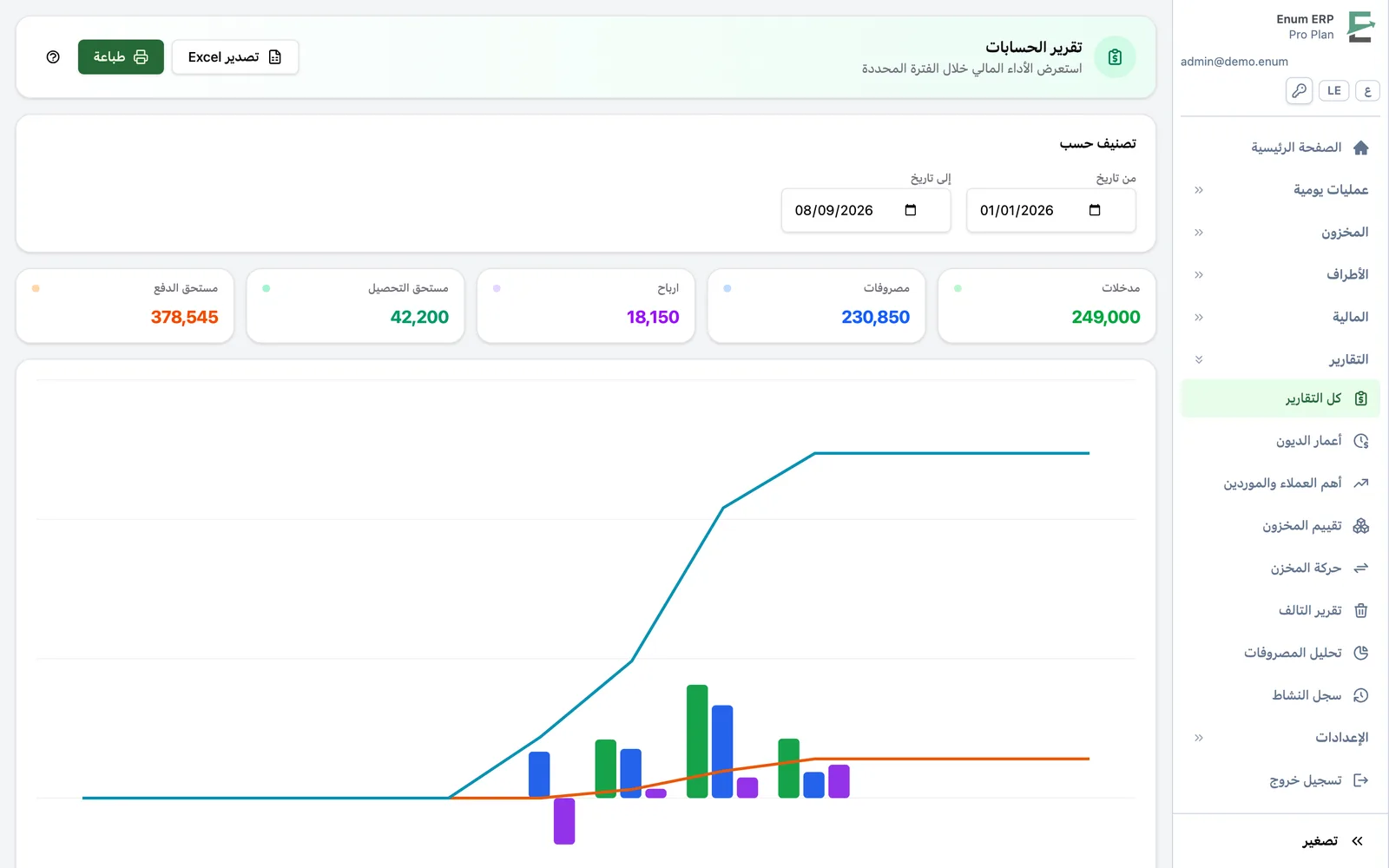Expand the الأطراف menu chevron
Image resolution: width=1389 pixels, height=868 pixels.
coord(1199,275)
